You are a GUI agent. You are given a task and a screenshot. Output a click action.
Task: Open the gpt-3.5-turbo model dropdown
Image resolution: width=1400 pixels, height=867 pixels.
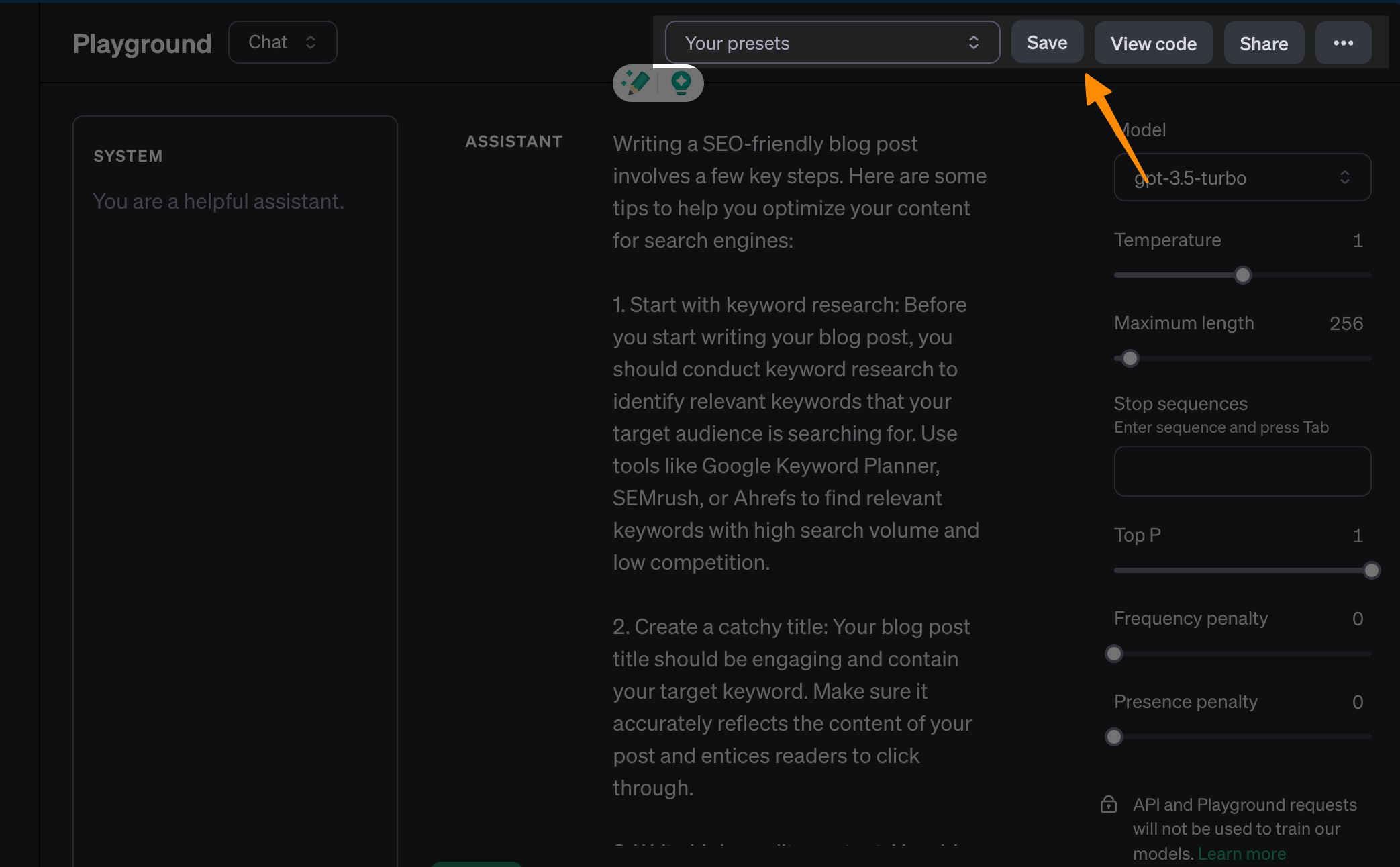(1242, 178)
